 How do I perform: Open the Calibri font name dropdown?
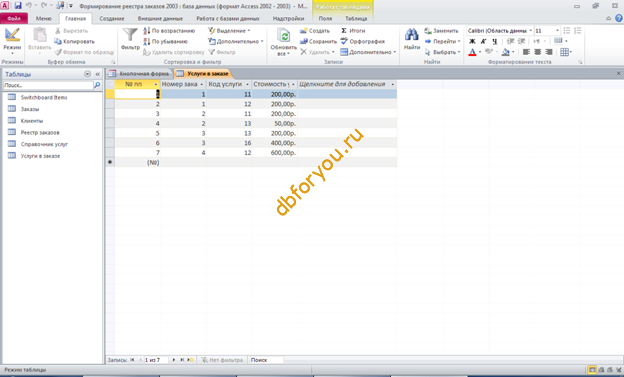[x=530, y=31]
